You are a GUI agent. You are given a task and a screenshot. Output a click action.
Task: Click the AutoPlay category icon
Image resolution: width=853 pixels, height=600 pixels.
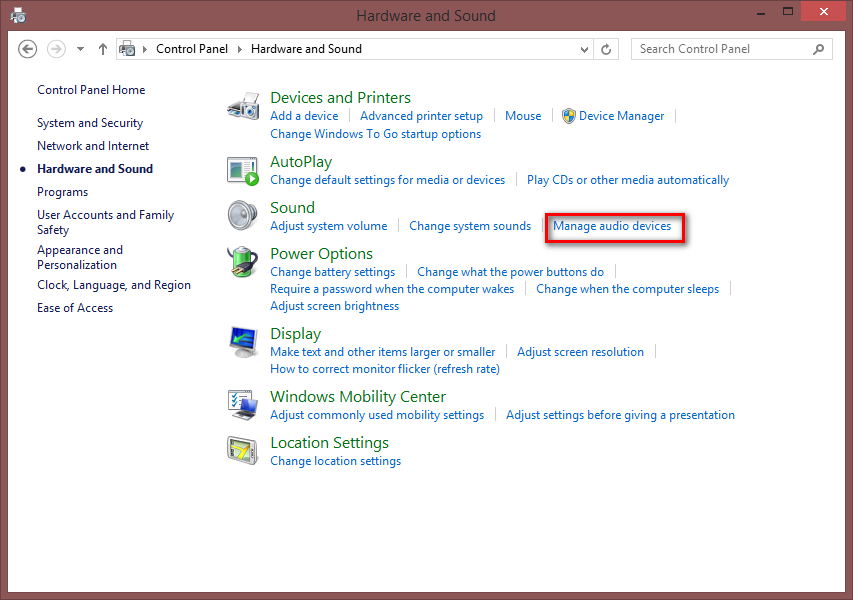tap(243, 171)
